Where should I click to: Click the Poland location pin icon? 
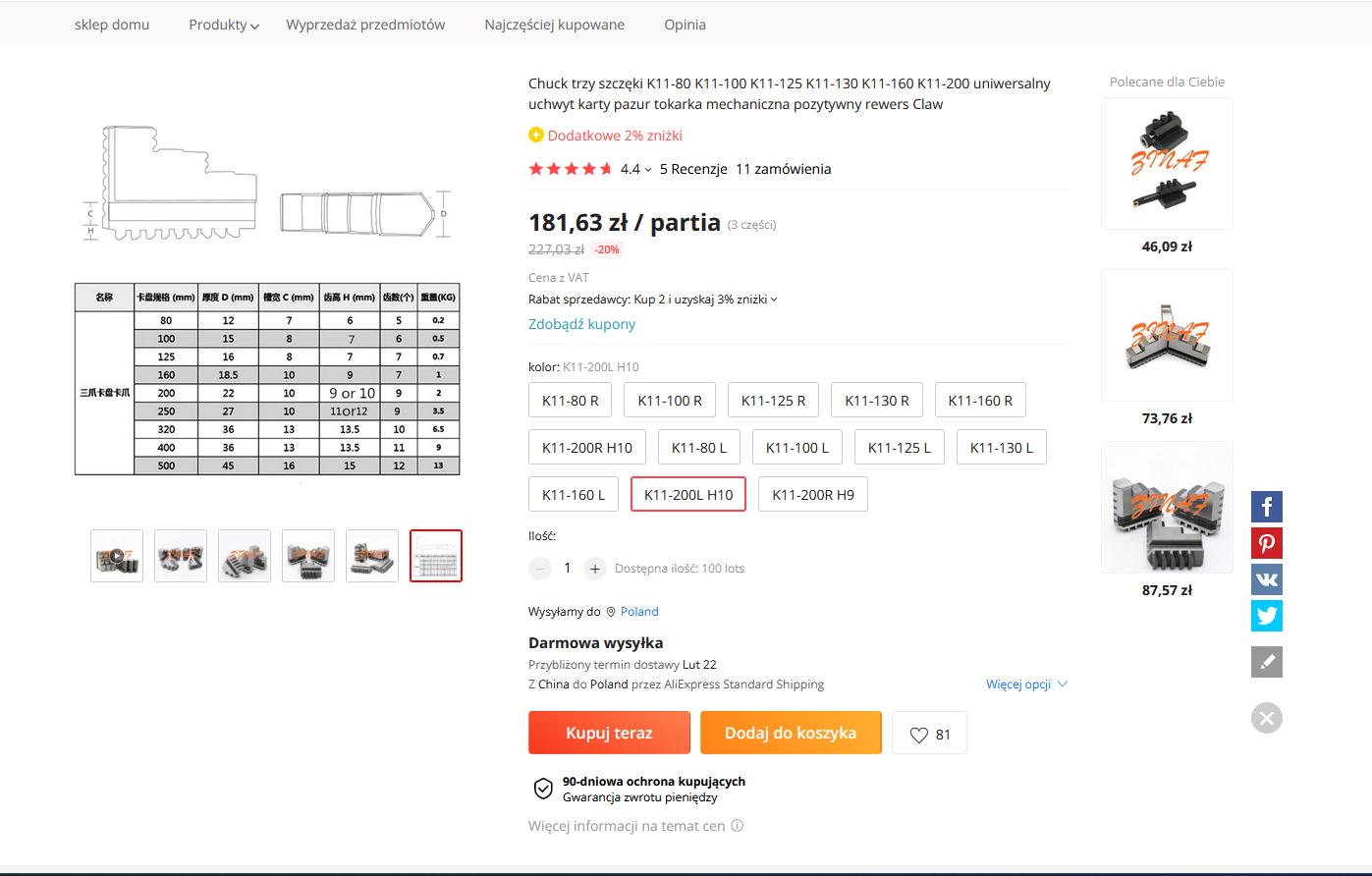(x=611, y=612)
